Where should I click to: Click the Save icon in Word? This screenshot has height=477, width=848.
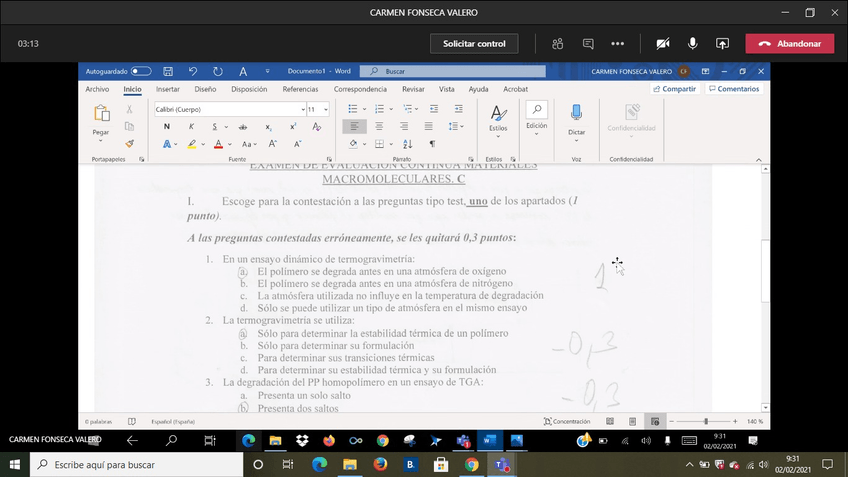coord(168,72)
